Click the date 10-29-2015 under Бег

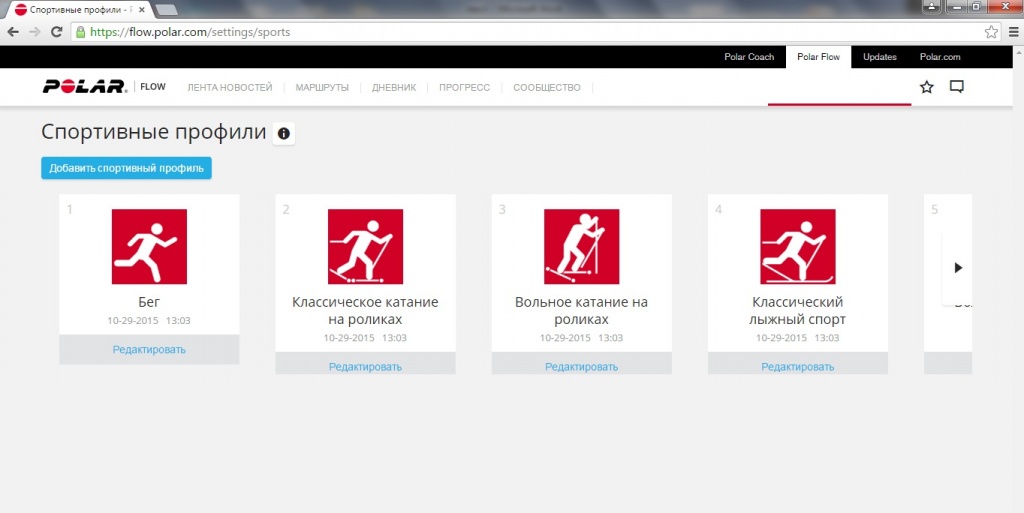133,320
